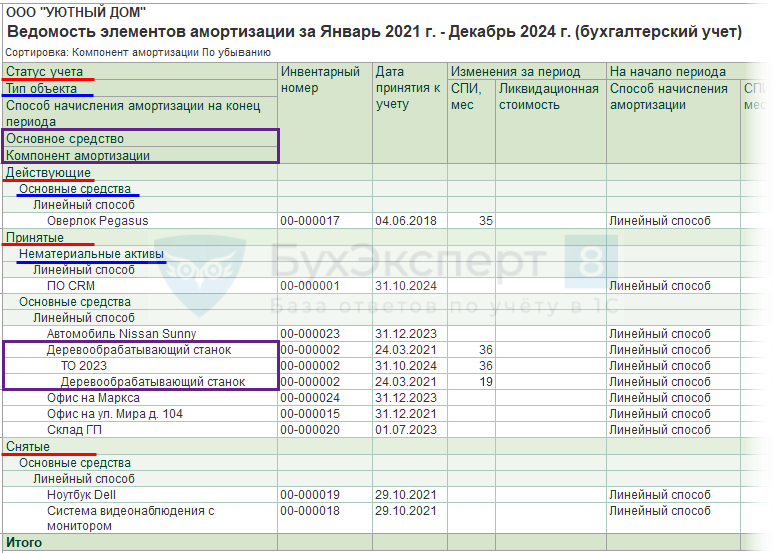
Task: Open the parent 'Деревообрабатывающий станок' row with СПИ 36
Action: 140,350
